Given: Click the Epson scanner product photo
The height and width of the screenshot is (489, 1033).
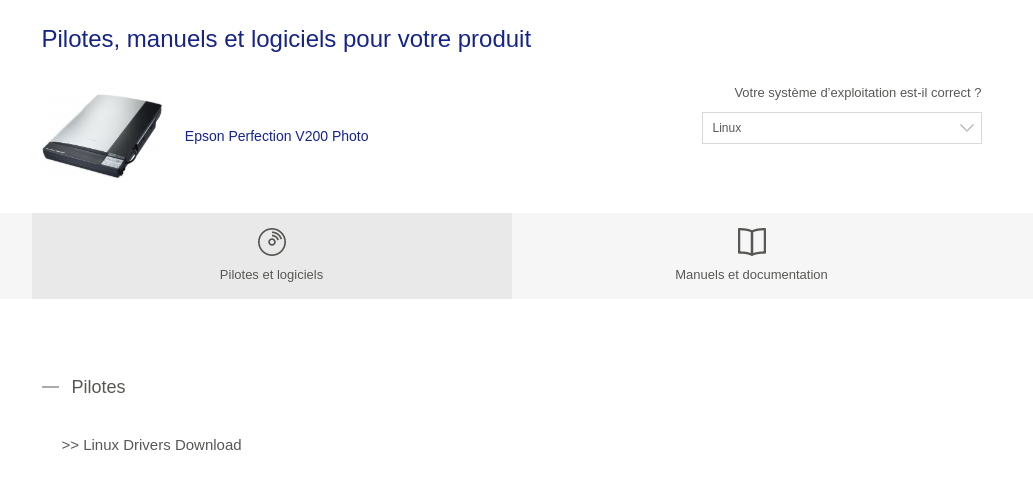Looking at the screenshot, I should pyautogui.click(x=102, y=136).
